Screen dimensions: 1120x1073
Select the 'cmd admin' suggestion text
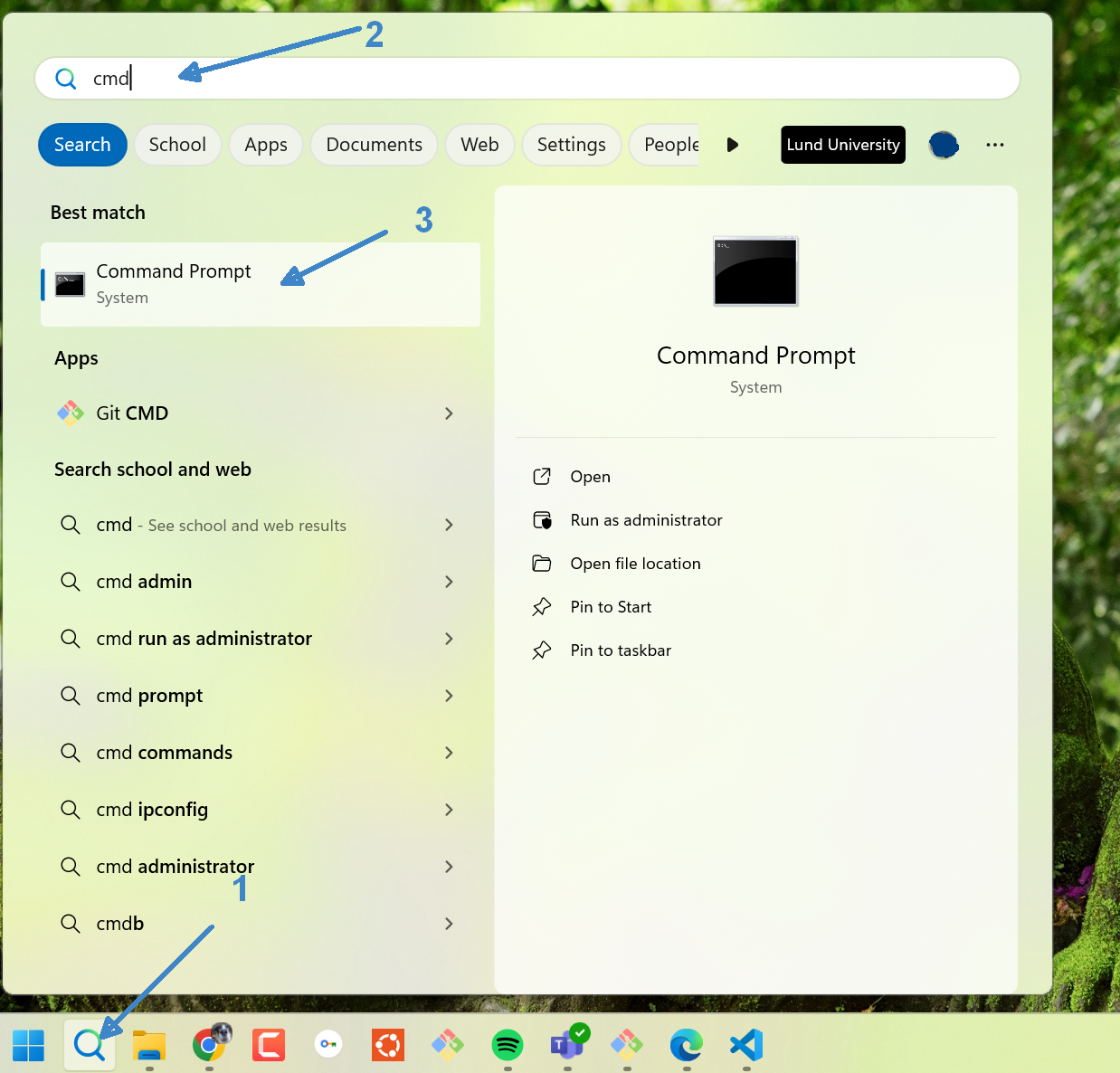pos(144,582)
